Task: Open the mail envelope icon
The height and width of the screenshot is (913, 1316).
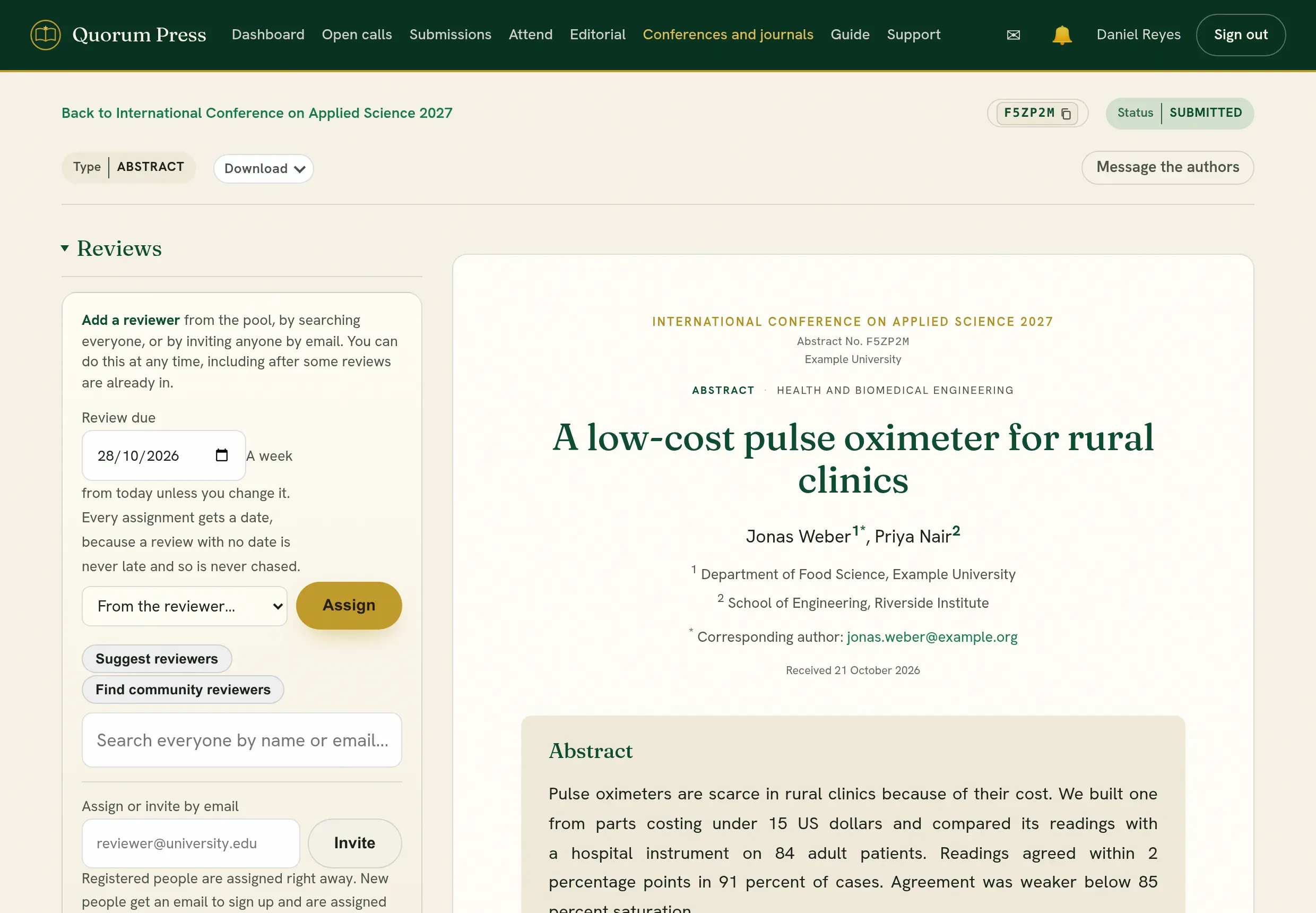Action: (x=1013, y=35)
